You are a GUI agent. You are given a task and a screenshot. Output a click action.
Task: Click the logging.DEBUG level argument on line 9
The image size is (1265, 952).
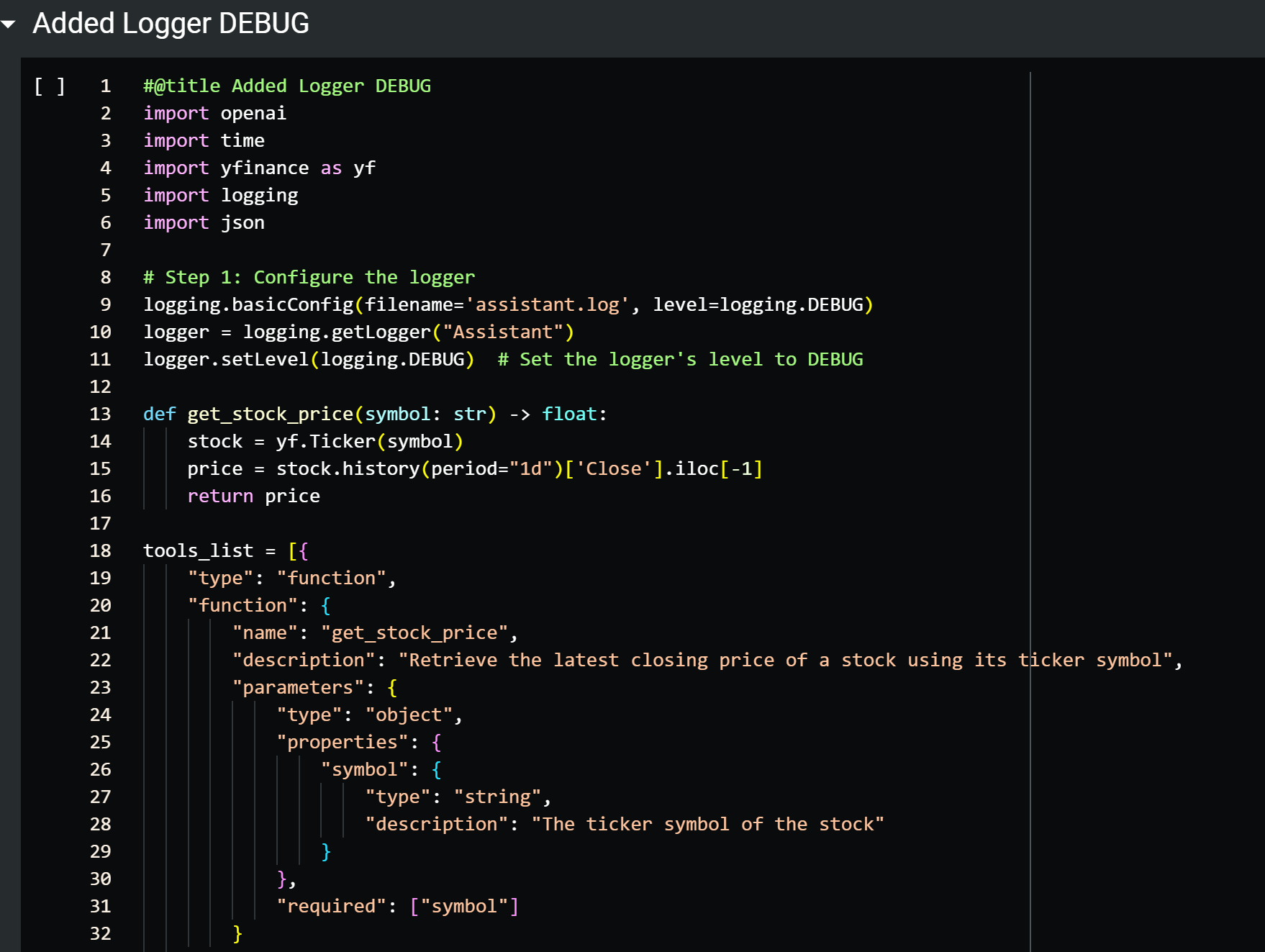coord(790,304)
